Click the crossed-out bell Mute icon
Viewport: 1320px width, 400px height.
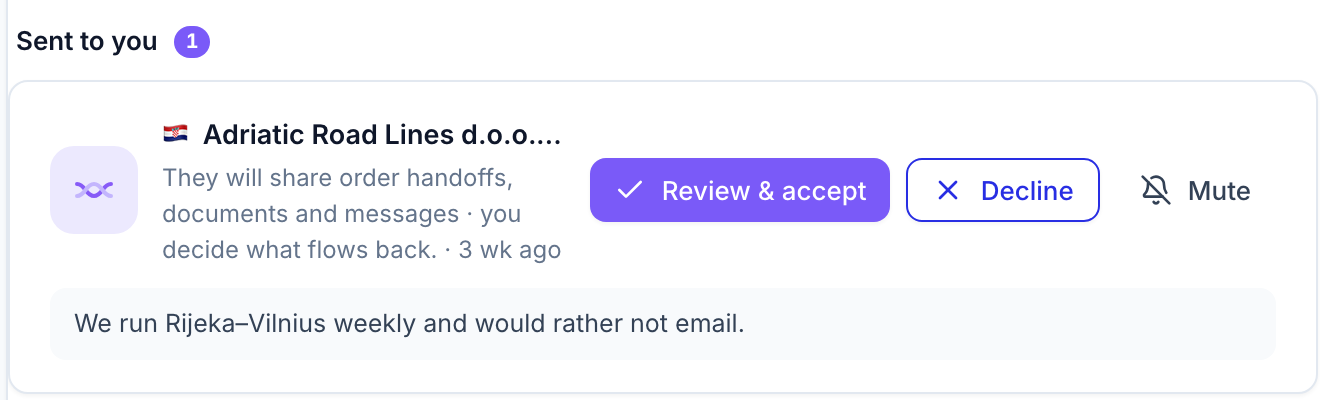pos(1156,190)
